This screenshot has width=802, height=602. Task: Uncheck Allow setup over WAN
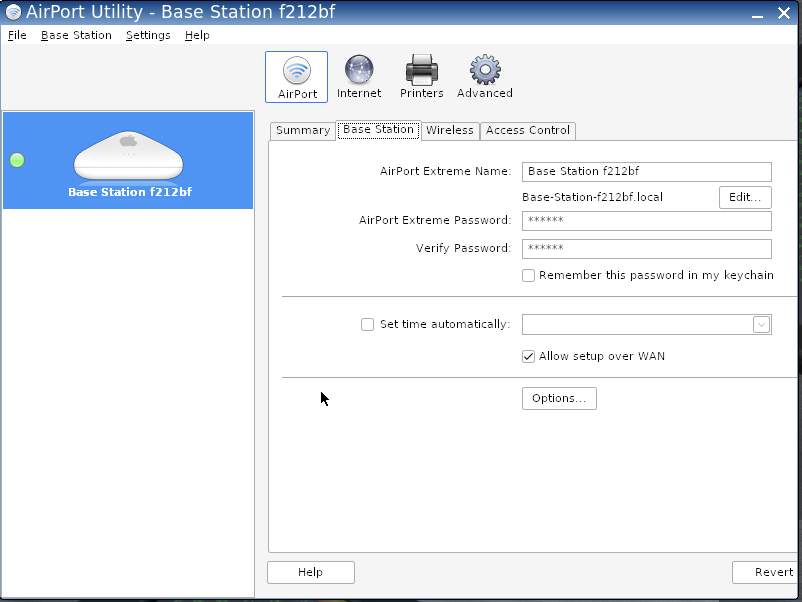(528, 356)
